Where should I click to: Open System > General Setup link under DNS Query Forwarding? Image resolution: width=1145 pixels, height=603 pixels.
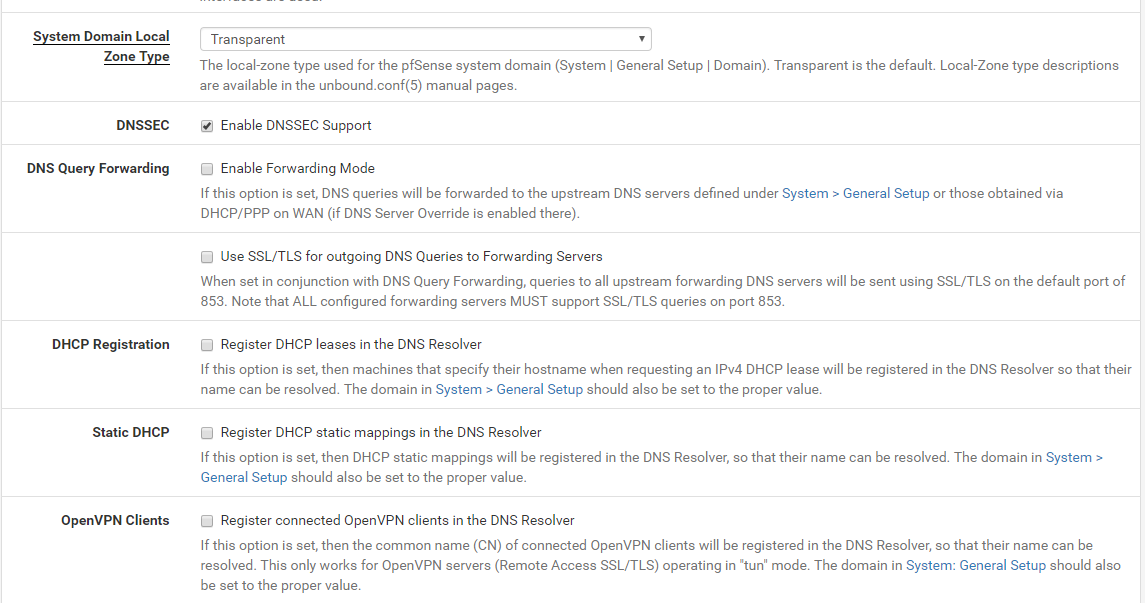pyautogui.click(x=855, y=193)
